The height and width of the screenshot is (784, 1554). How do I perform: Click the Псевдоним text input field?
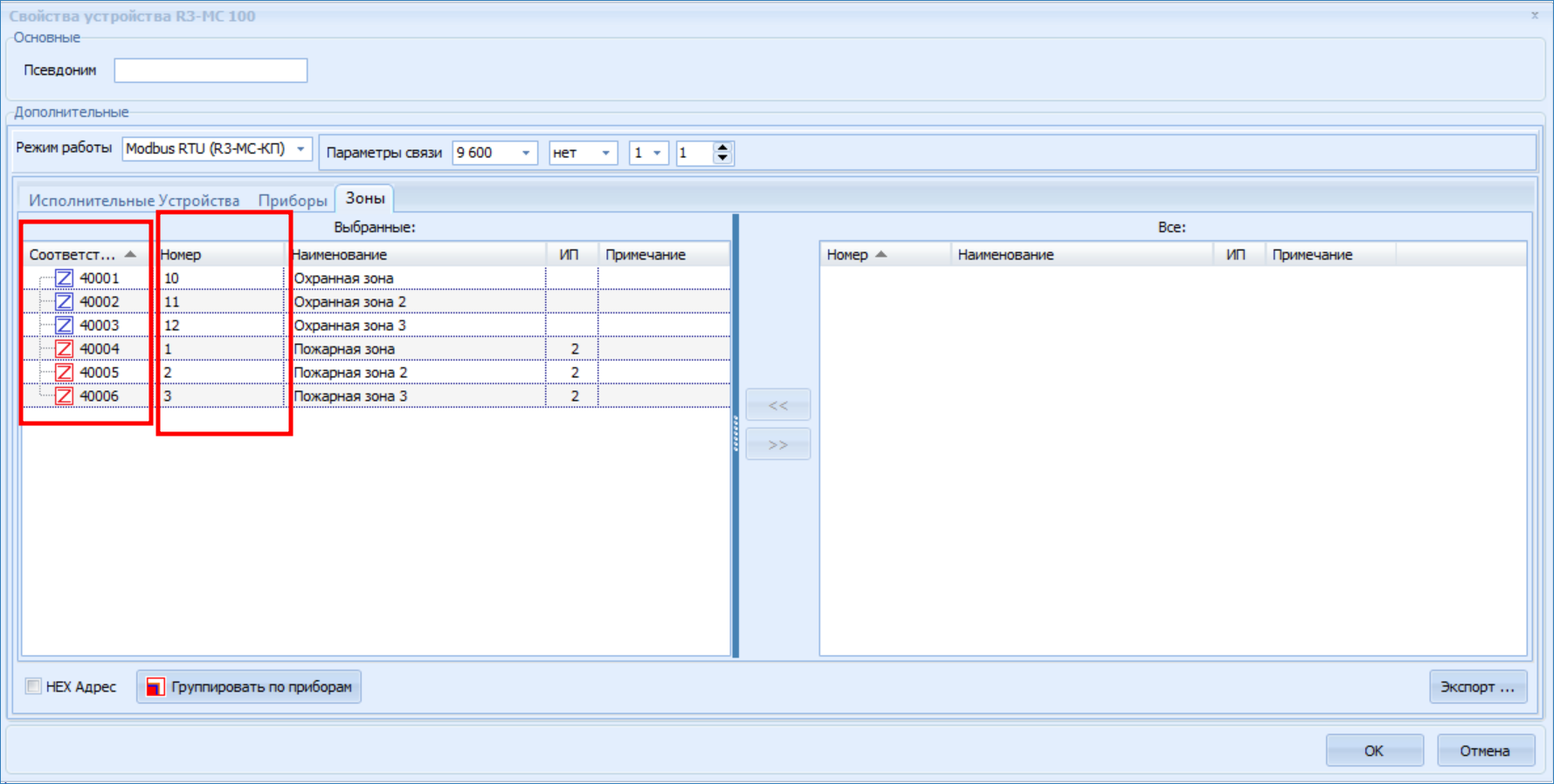[211, 71]
